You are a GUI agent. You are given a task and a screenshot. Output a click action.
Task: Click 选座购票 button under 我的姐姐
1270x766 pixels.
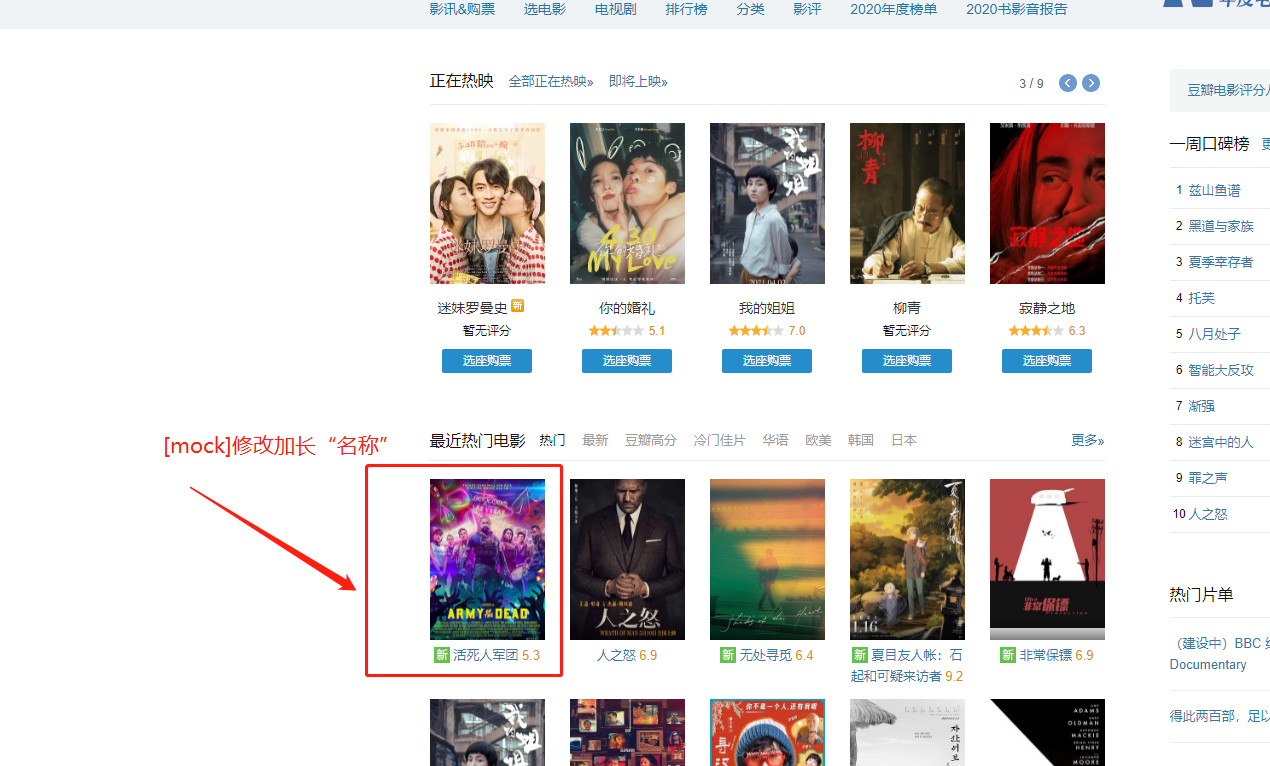[x=767, y=361]
